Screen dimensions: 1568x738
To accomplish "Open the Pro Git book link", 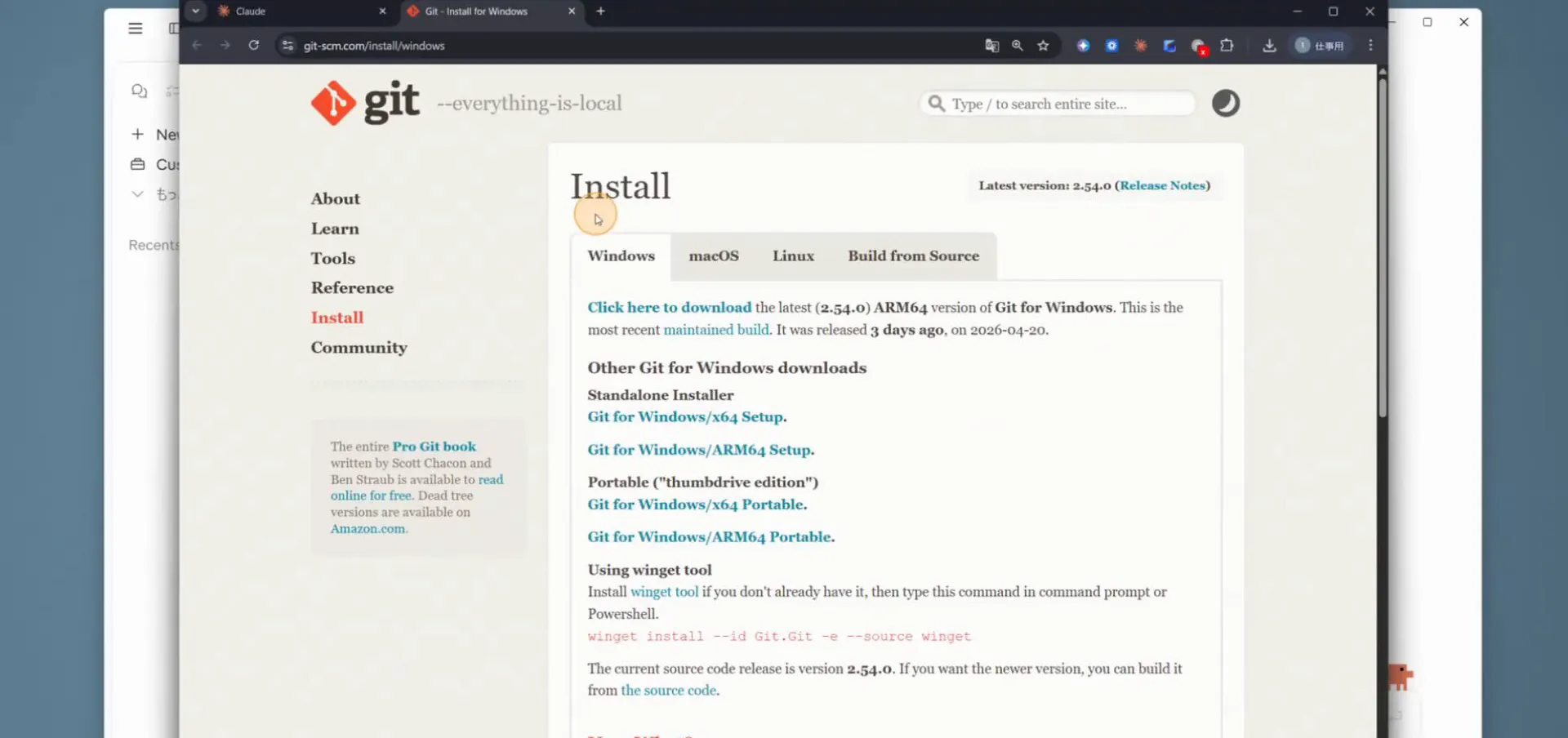I will click(x=434, y=447).
